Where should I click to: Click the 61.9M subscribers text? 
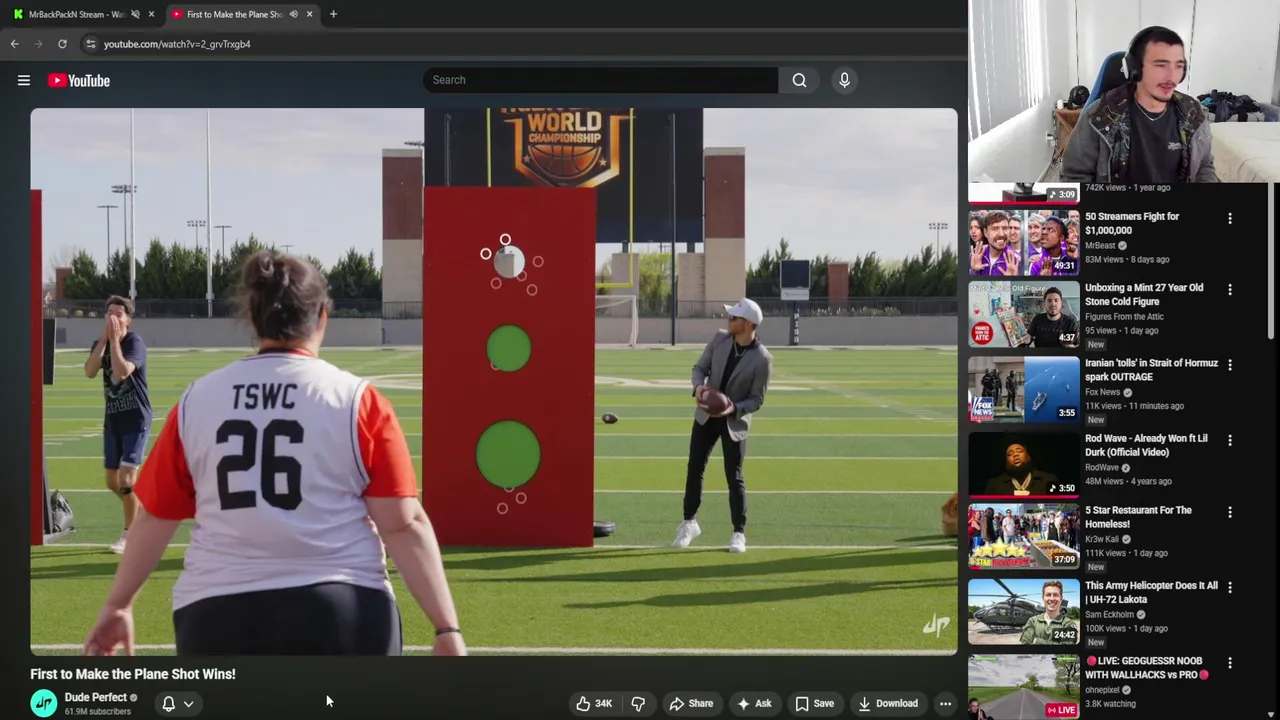click(98, 712)
